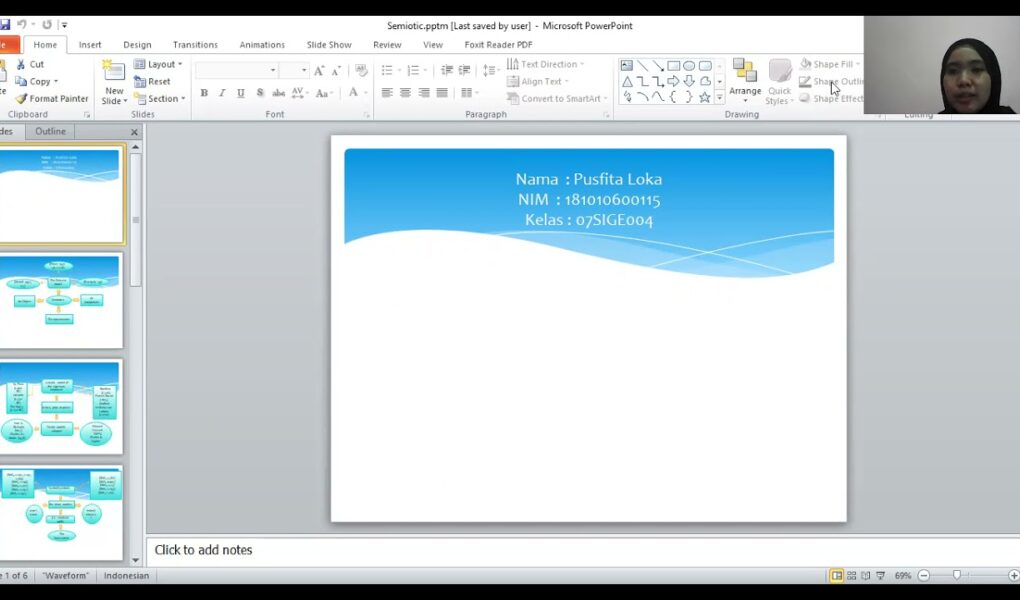
Task: Click the Copy button
Action: (38, 82)
